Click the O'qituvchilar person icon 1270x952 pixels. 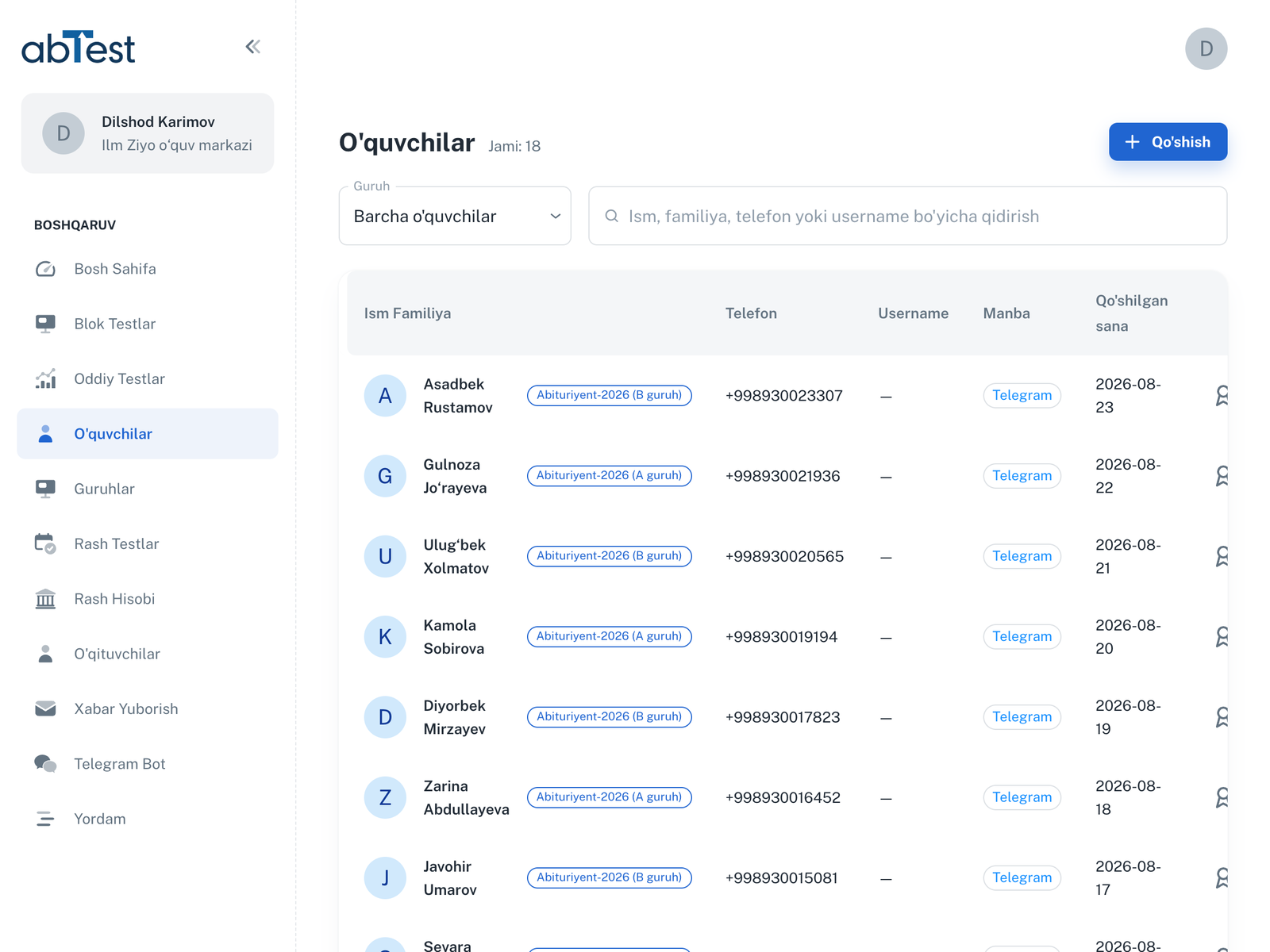45,654
